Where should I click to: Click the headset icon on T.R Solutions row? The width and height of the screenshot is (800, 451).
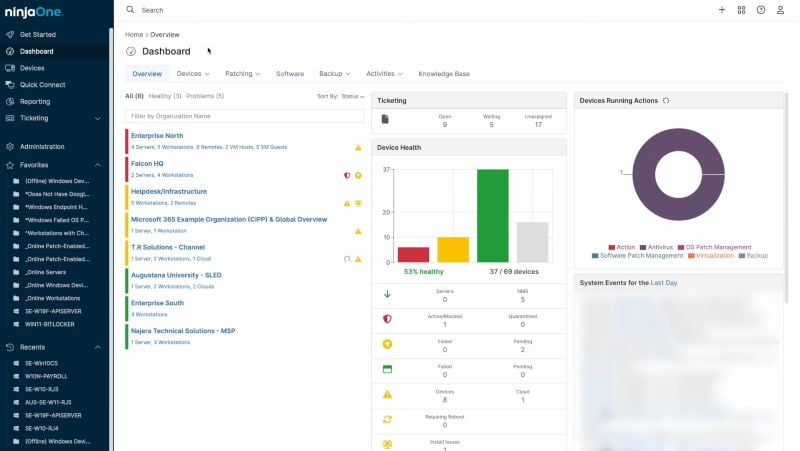[x=347, y=259]
